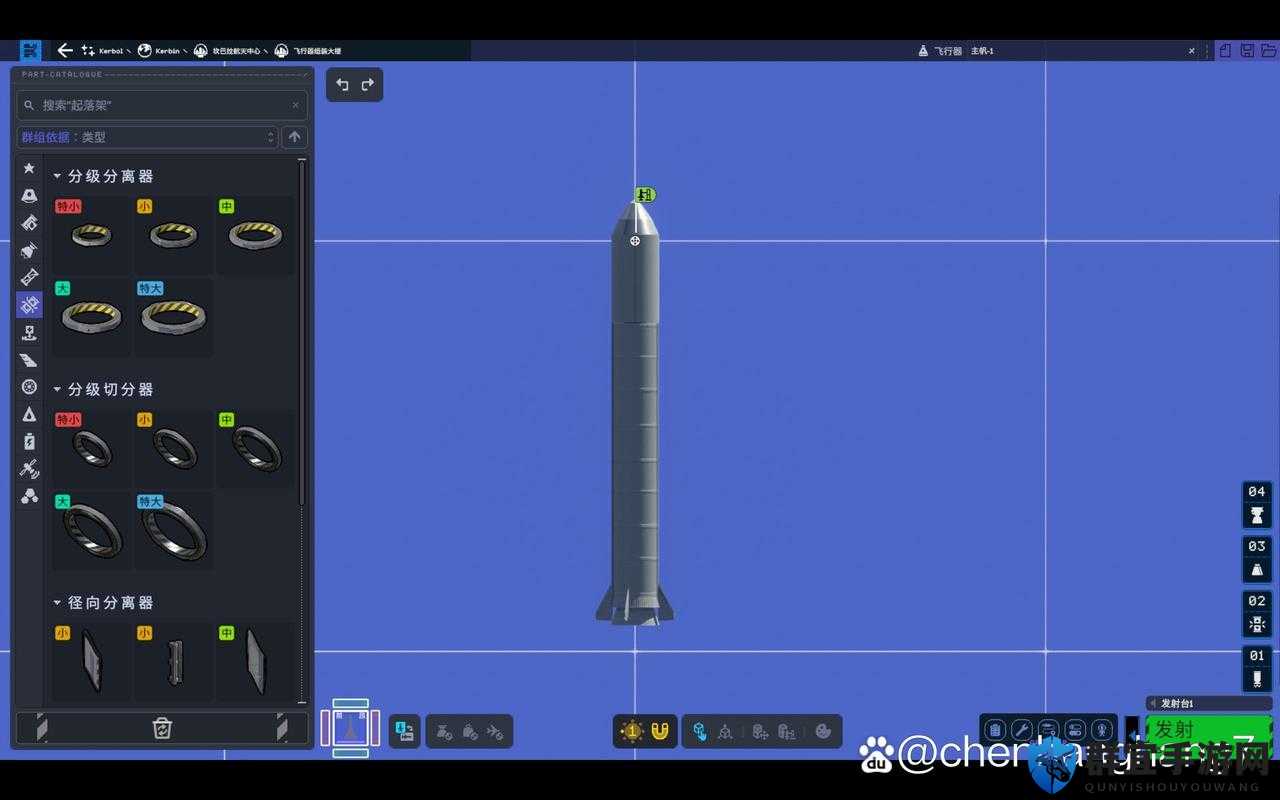Click the parts search field
The image size is (1280, 800).
(162, 105)
